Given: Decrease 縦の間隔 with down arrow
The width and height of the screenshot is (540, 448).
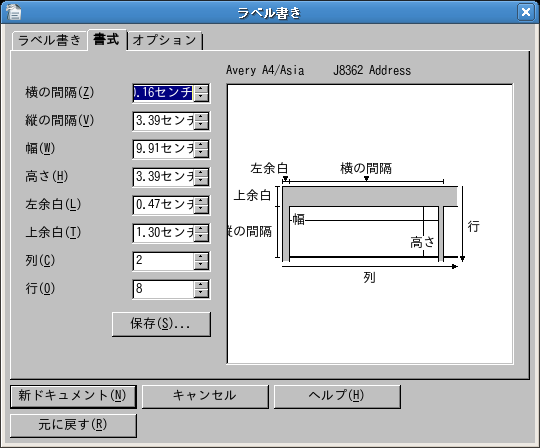Looking at the screenshot, I should pyautogui.click(x=201, y=125).
